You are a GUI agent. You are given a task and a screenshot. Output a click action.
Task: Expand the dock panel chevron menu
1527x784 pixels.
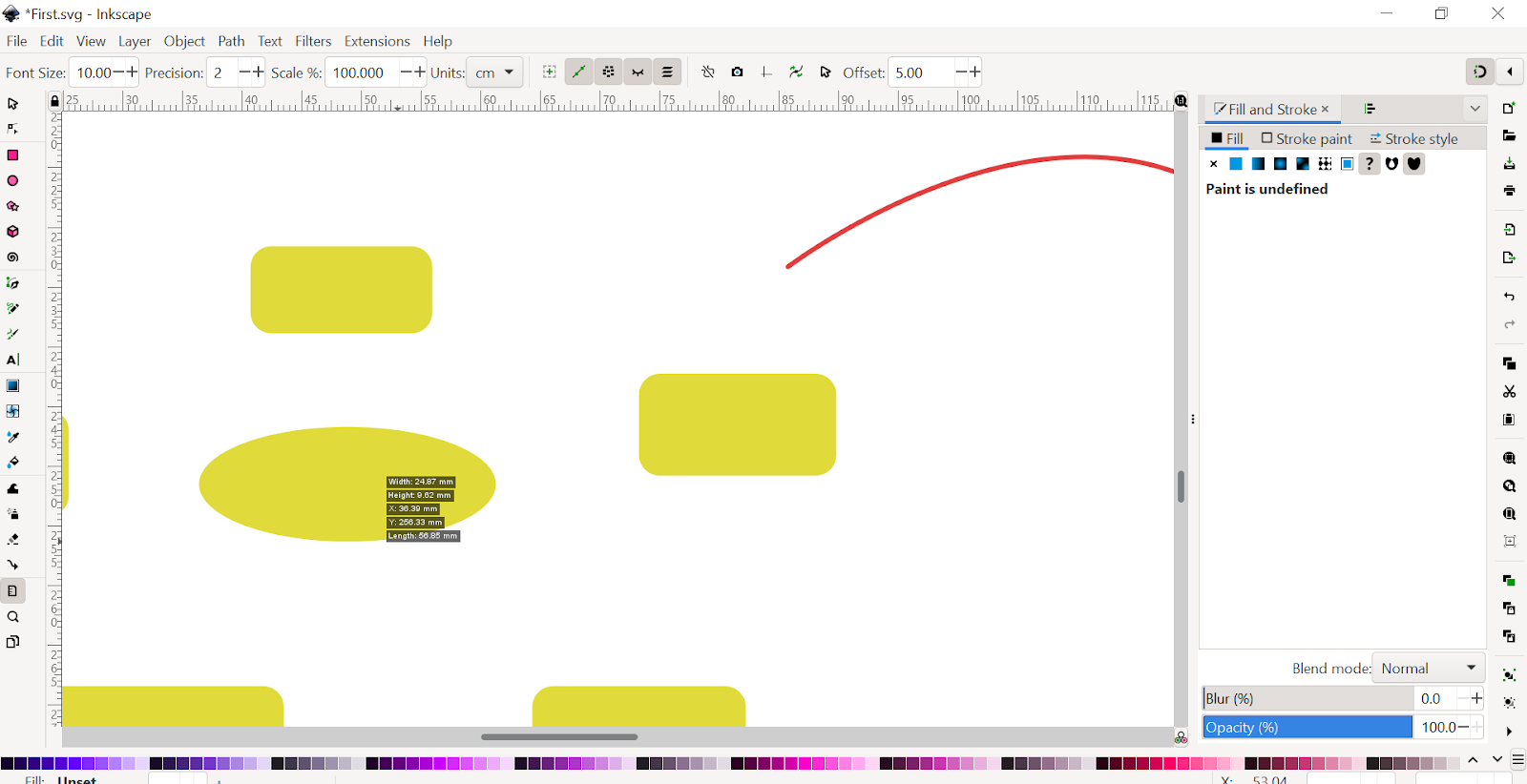pyautogui.click(x=1475, y=109)
